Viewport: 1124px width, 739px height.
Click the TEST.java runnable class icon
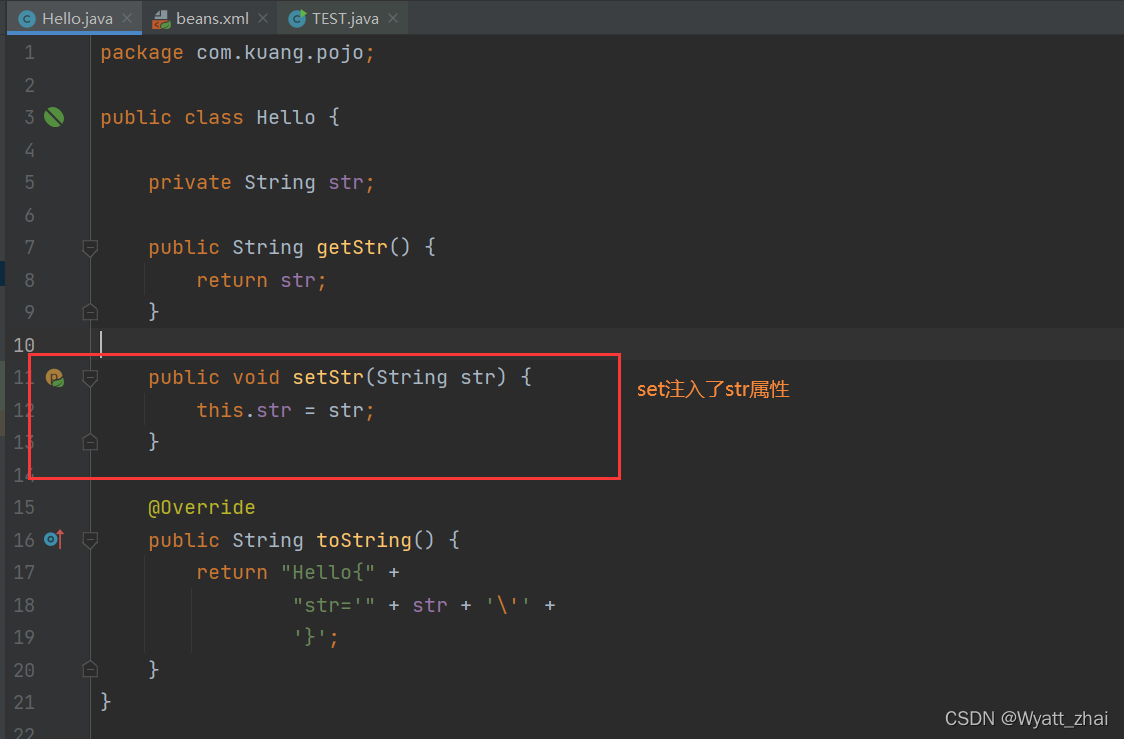click(296, 19)
